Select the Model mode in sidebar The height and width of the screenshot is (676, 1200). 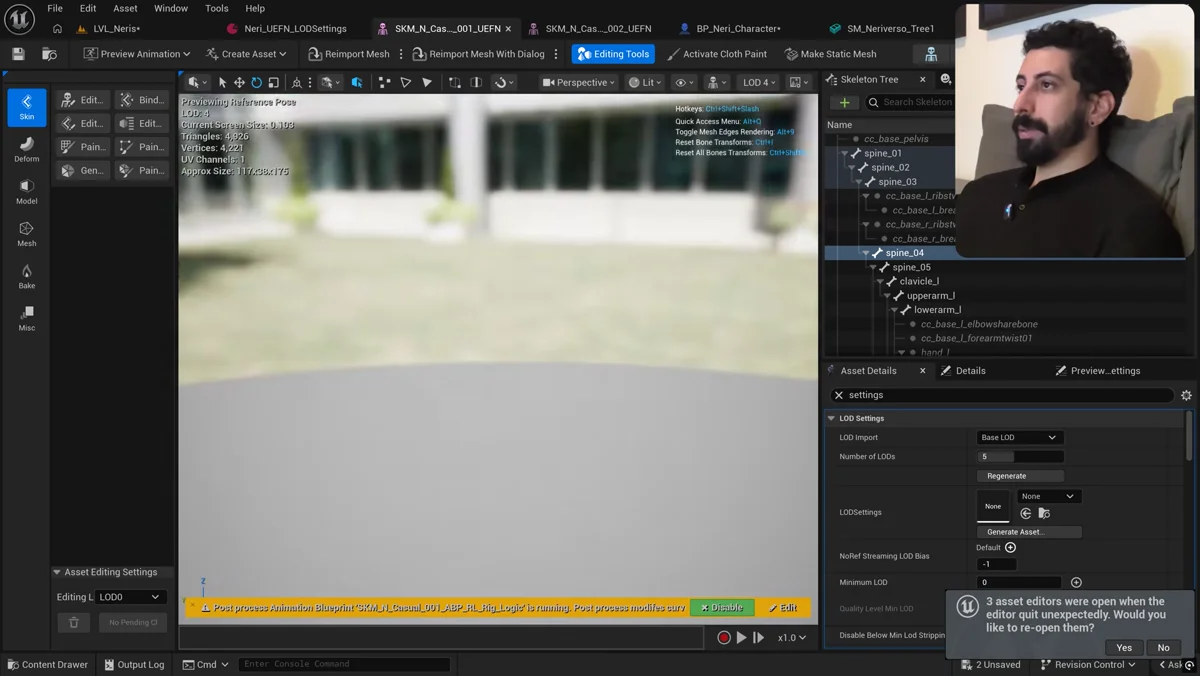(27, 192)
